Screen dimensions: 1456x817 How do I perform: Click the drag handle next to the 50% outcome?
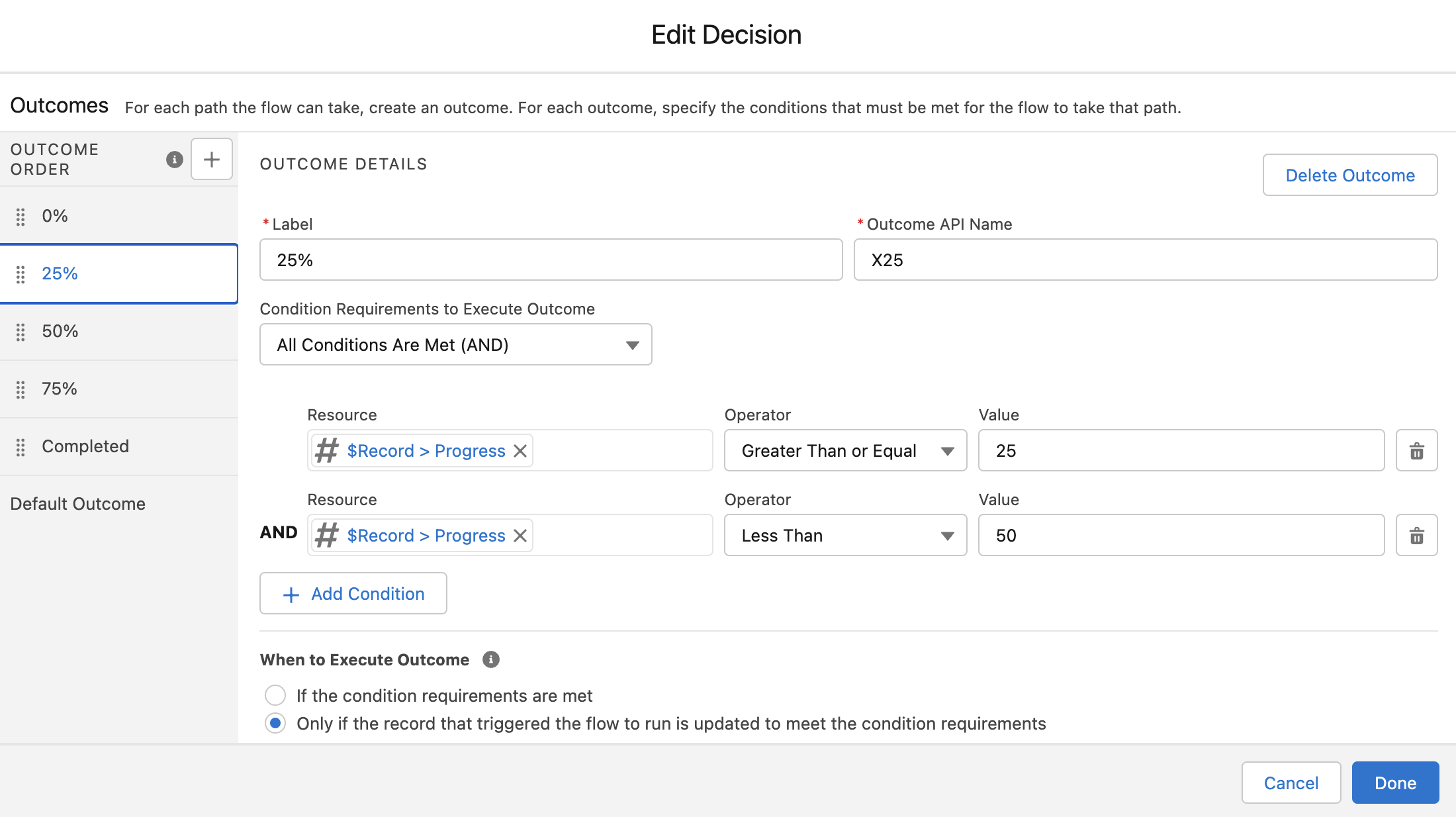[x=20, y=331]
